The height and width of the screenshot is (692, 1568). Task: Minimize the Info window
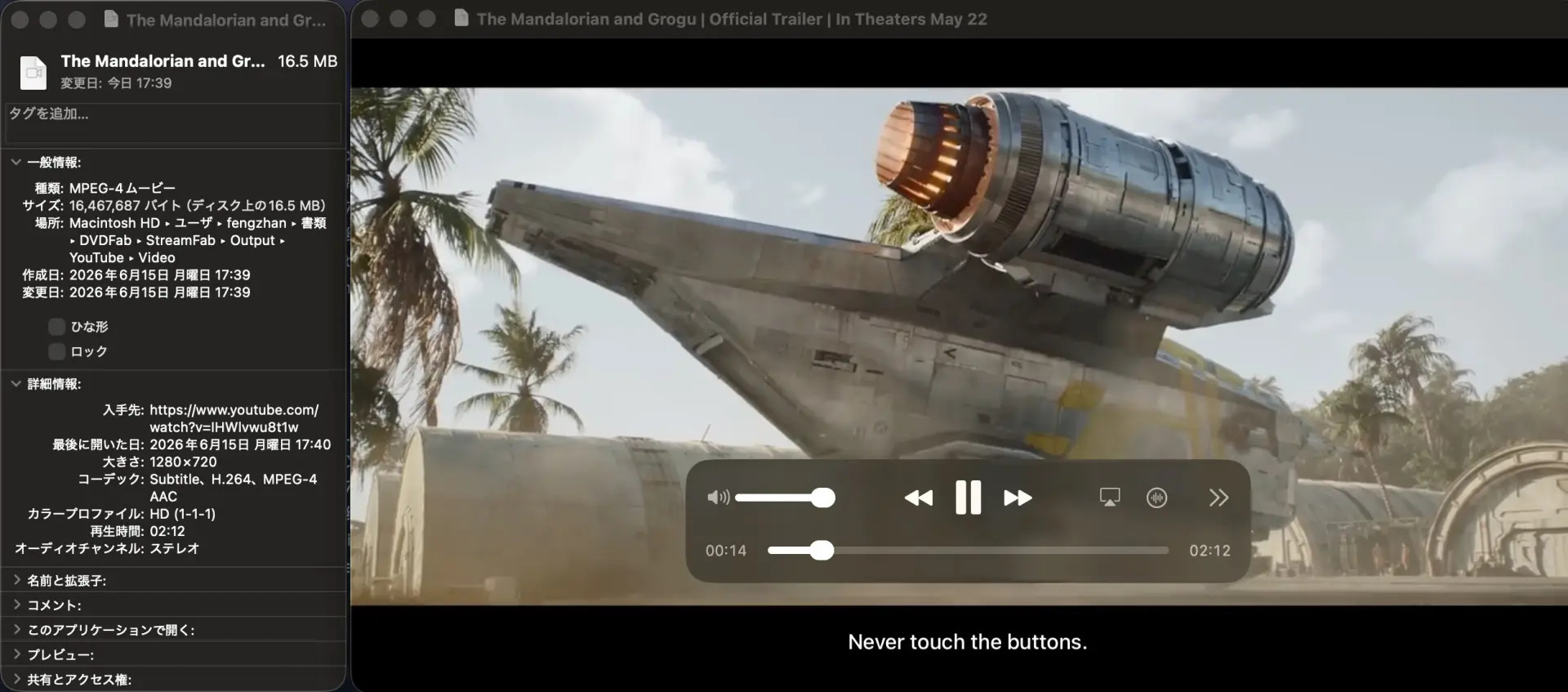(x=48, y=20)
